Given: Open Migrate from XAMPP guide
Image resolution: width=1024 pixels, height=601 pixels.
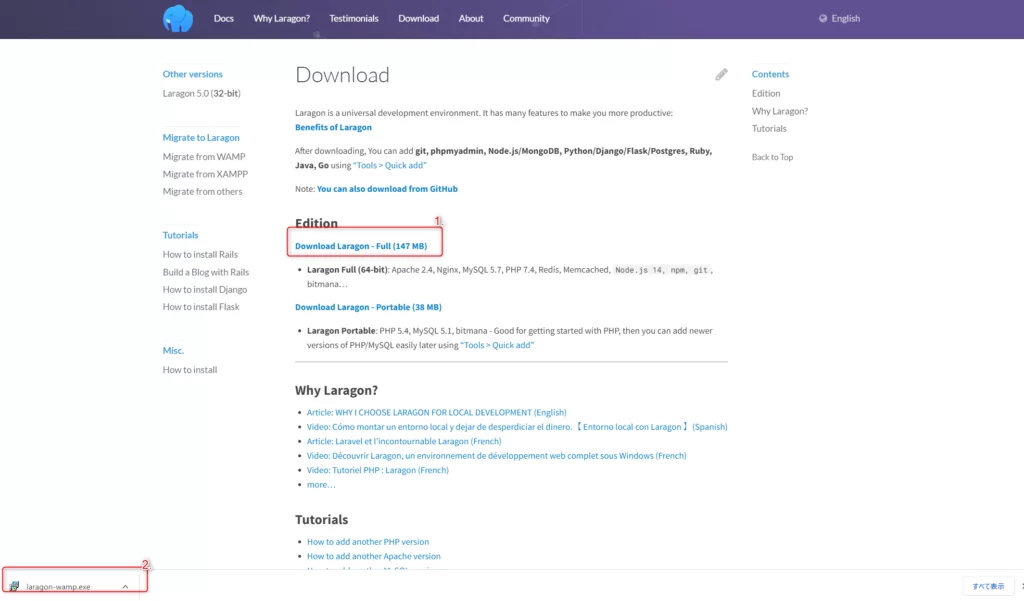Looking at the screenshot, I should pos(205,174).
